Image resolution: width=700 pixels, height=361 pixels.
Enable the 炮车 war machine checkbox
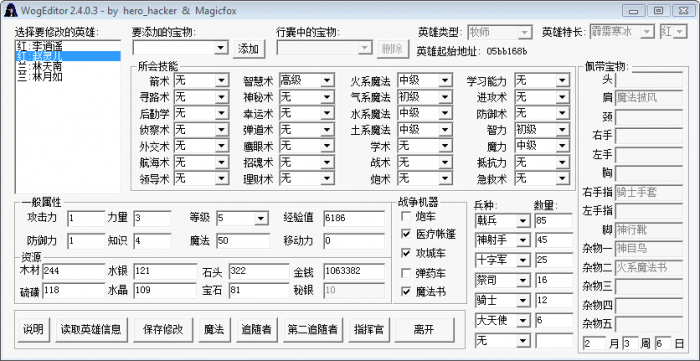point(406,217)
